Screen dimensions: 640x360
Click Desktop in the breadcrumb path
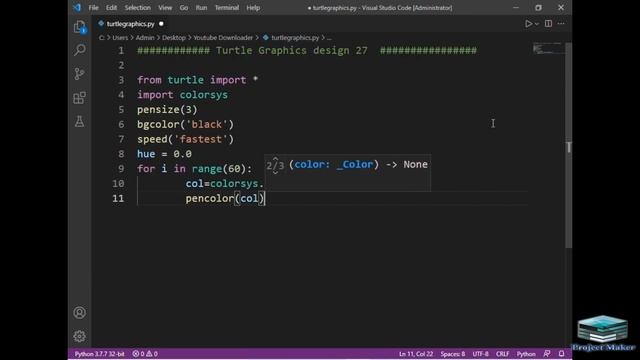[173, 38]
